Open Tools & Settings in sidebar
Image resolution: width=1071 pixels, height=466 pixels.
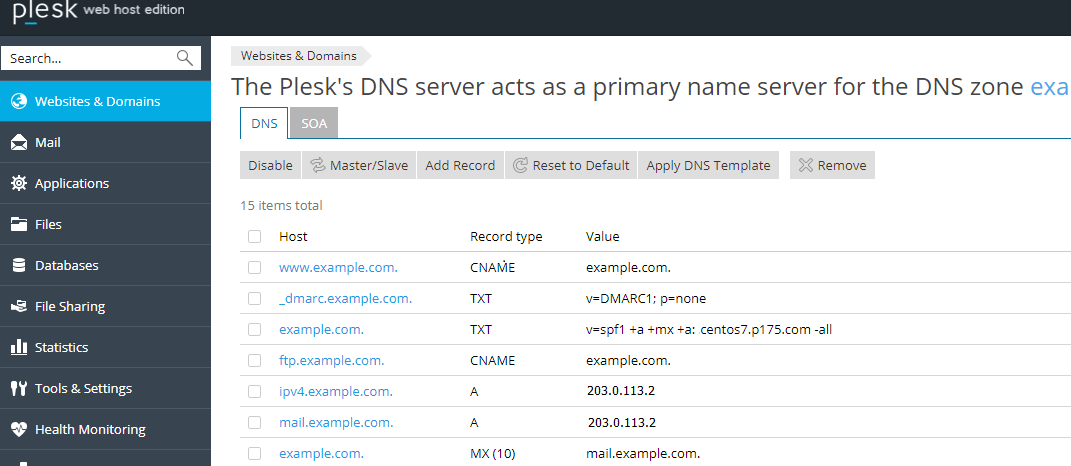(83, 388)
